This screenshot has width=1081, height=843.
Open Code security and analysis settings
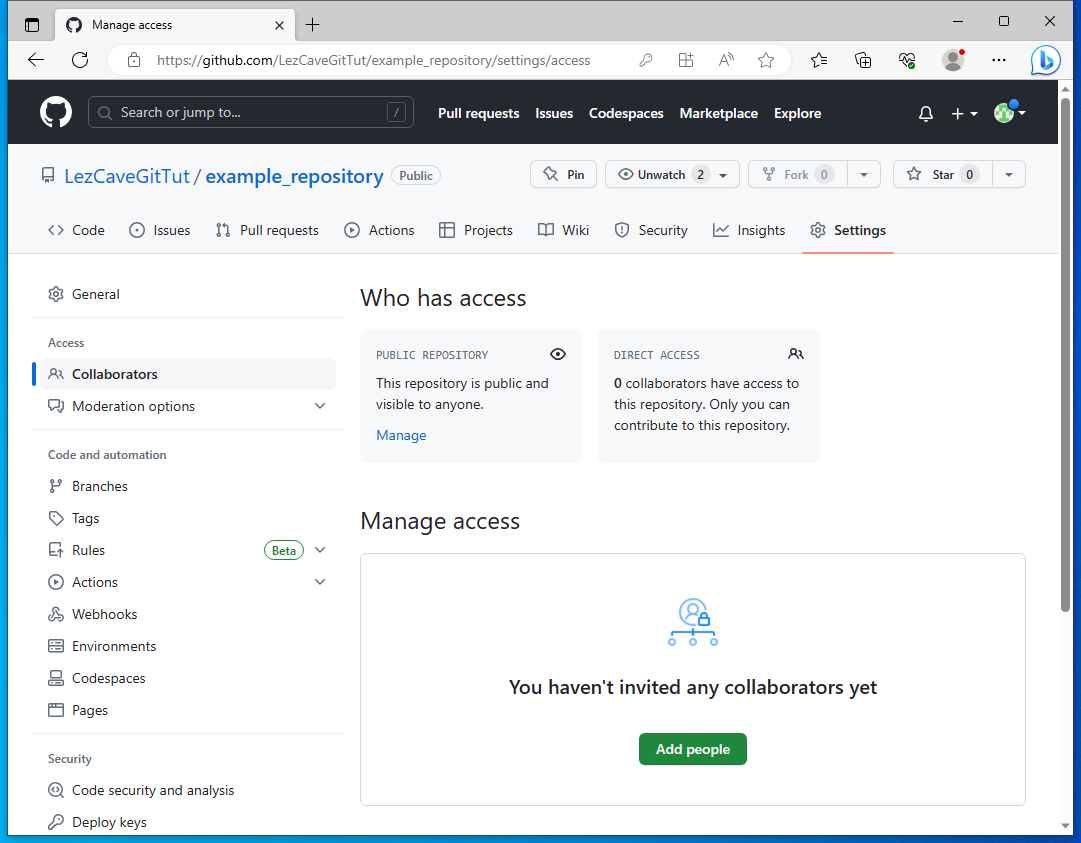pos(152,789)
